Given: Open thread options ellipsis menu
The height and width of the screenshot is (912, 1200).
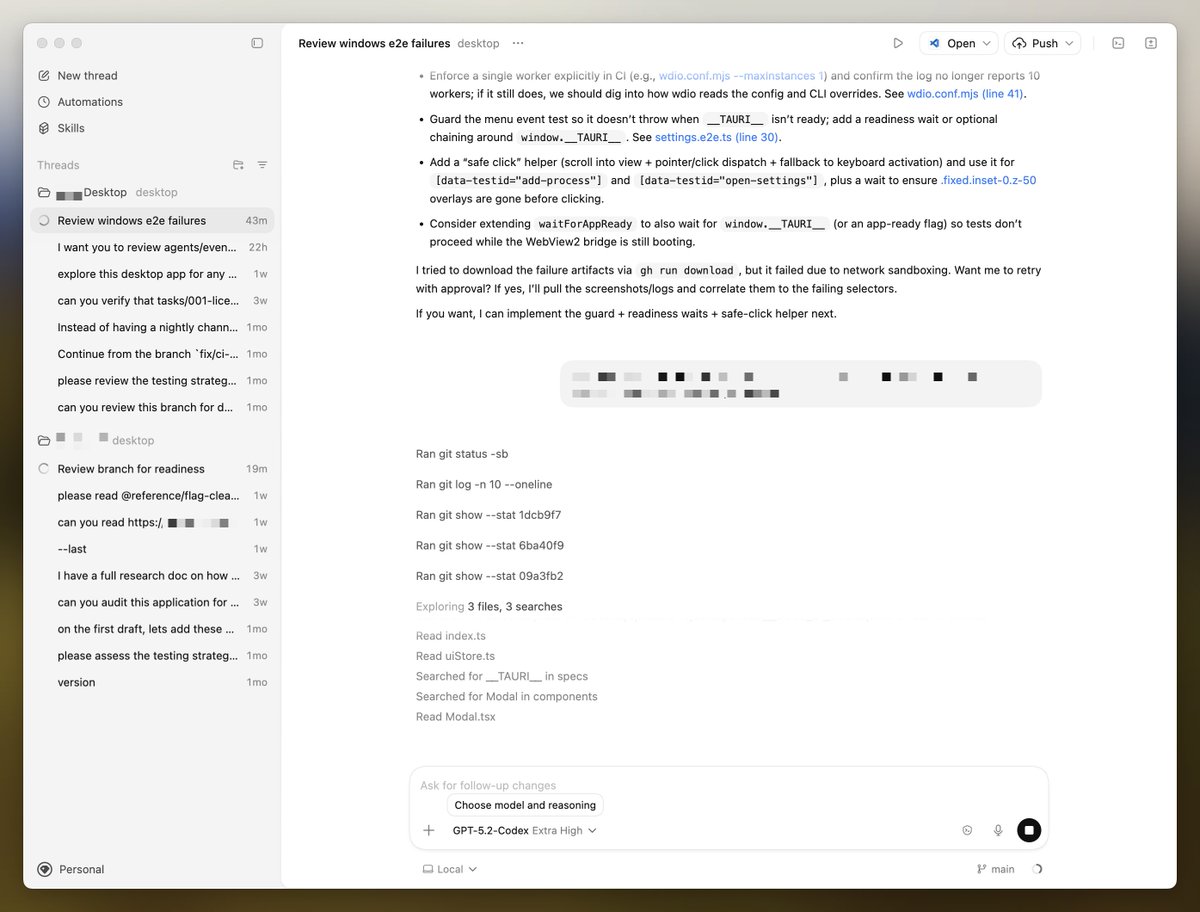Looking at the screenshot, I should click(517, 43).
